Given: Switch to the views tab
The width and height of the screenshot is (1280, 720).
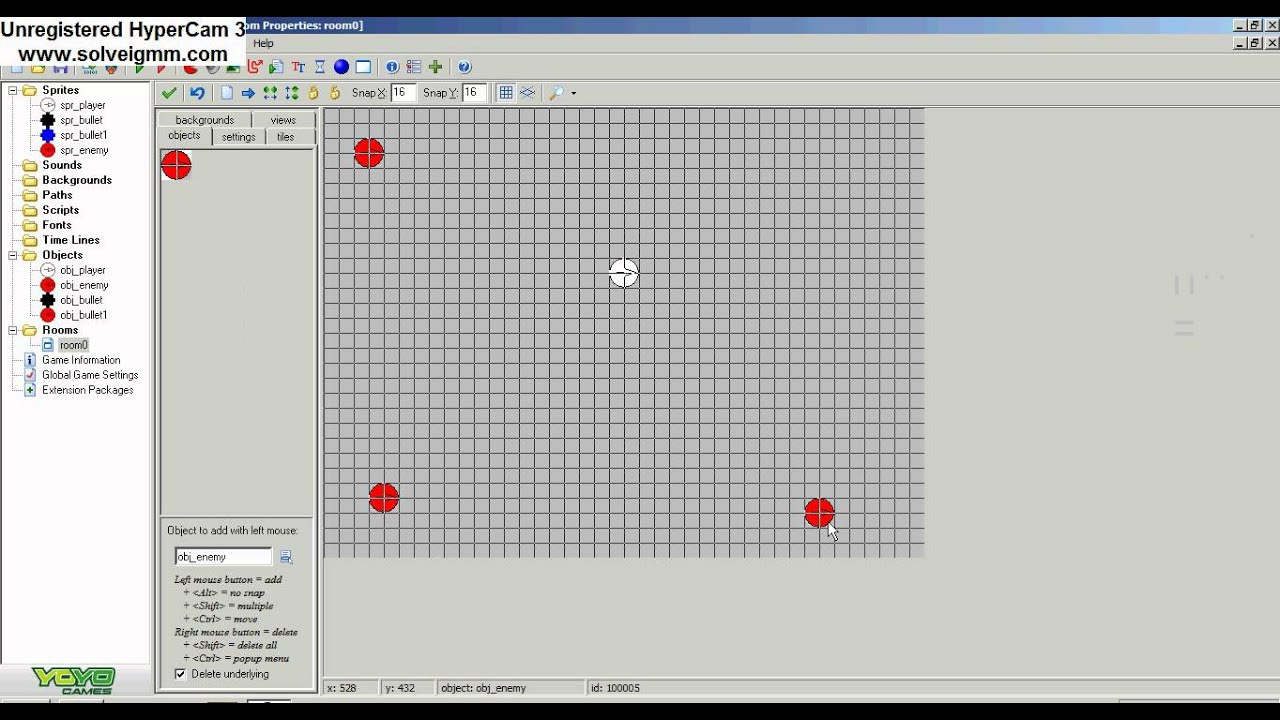Looking at the screenshot, I should (x=283, y=120).
